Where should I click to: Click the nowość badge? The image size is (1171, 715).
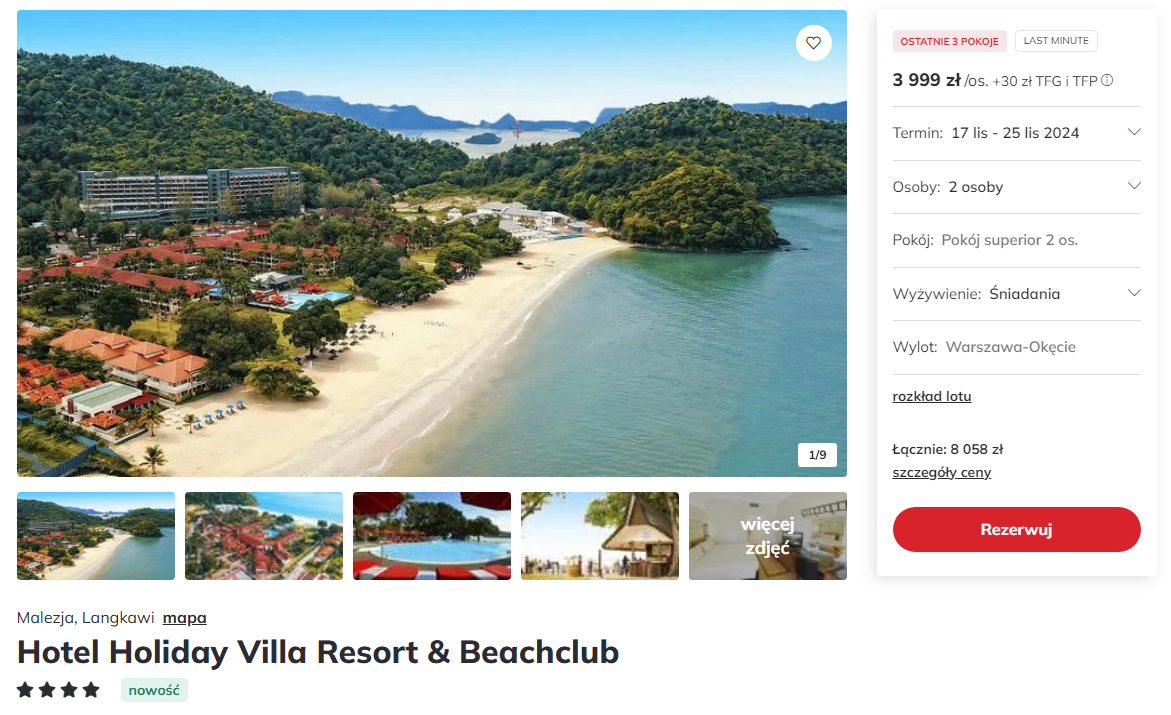[x=154, y=690]
